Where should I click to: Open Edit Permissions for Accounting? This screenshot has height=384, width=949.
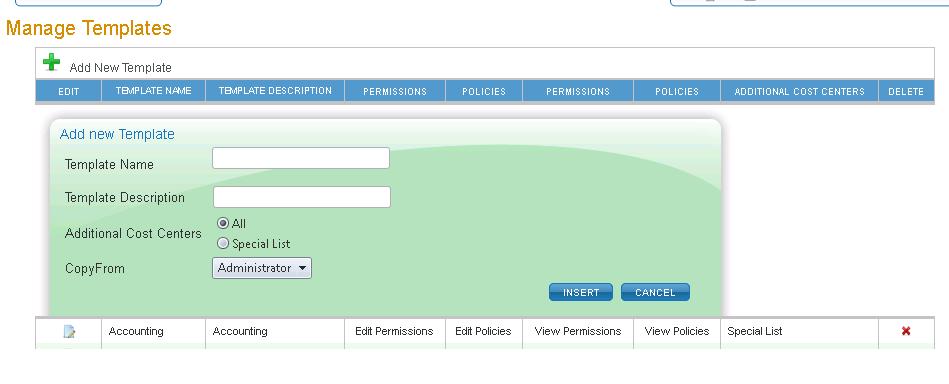[394, 331]
